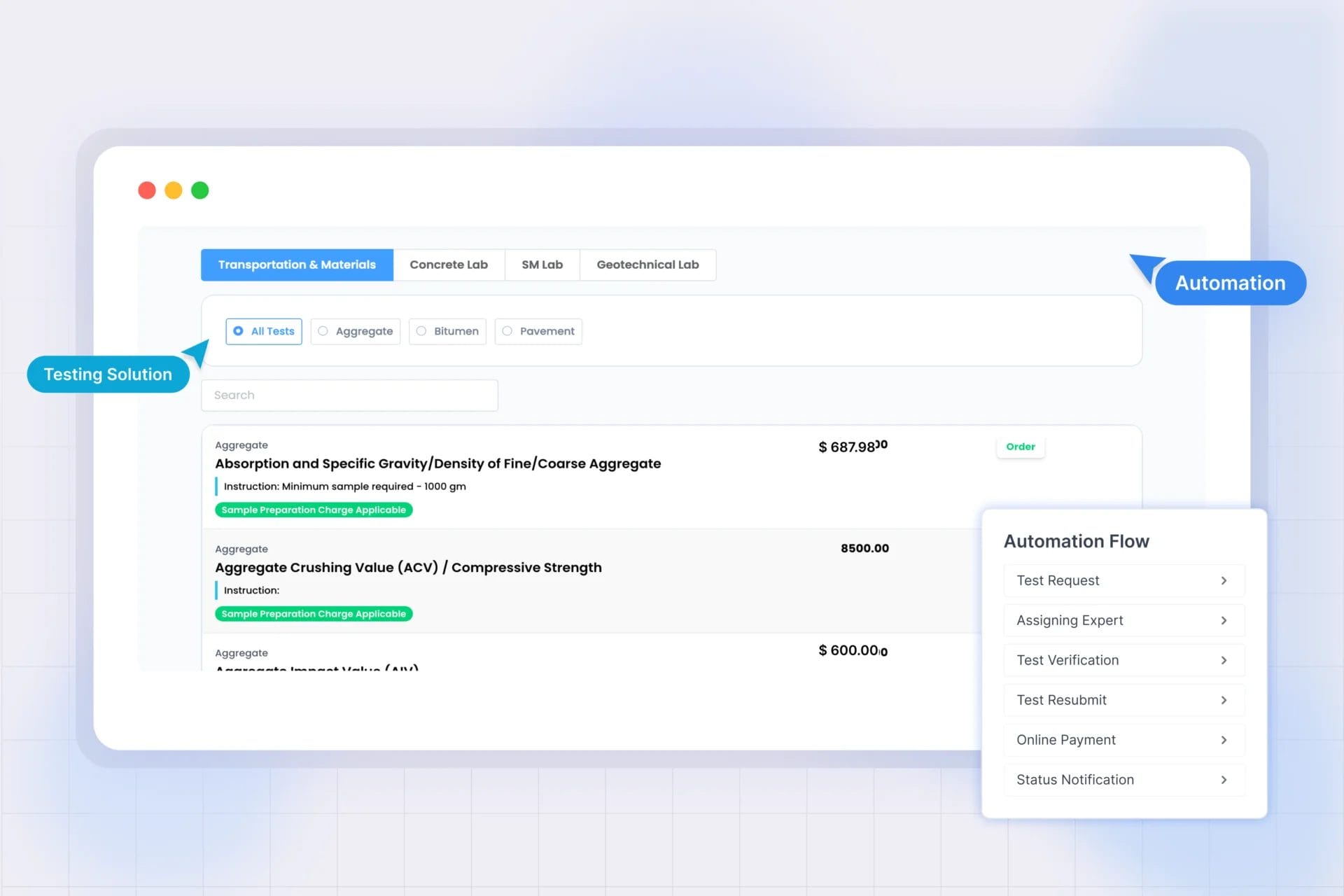Click the green maximize dot

pyautogui.click(x=200, y=190)
